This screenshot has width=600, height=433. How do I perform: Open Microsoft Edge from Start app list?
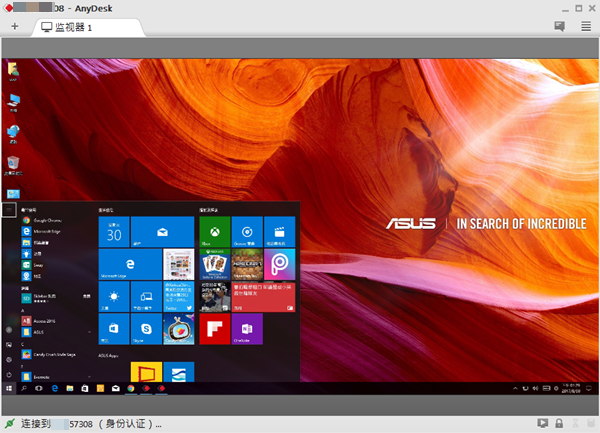point(47,231)
